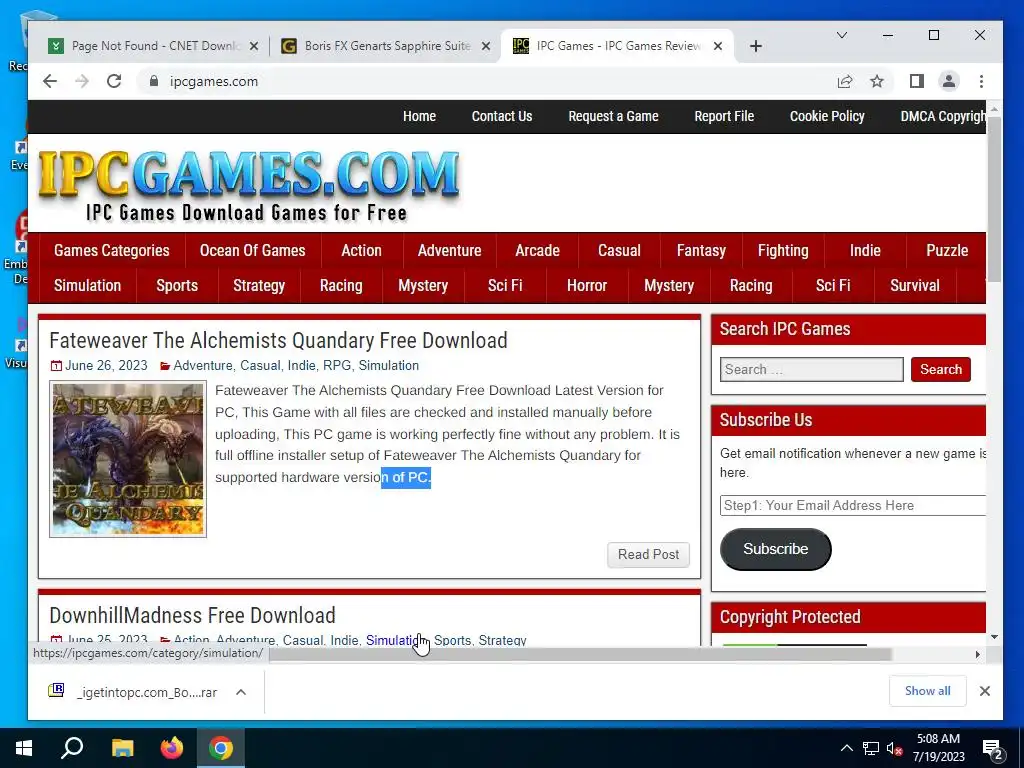1024x768 pixels.
Task: Open the Windows Start menu
Action: pyautogui.click(x=24, y=748)
